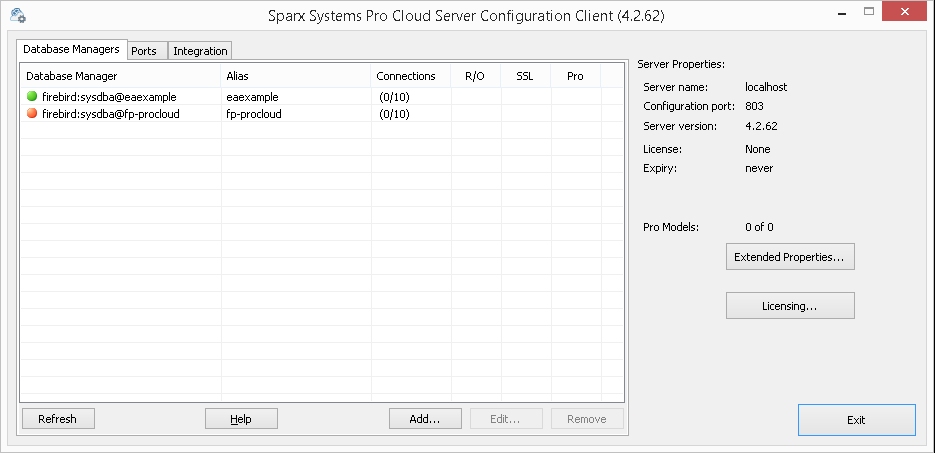Exit the configuration client

click(x=856, y=420)
